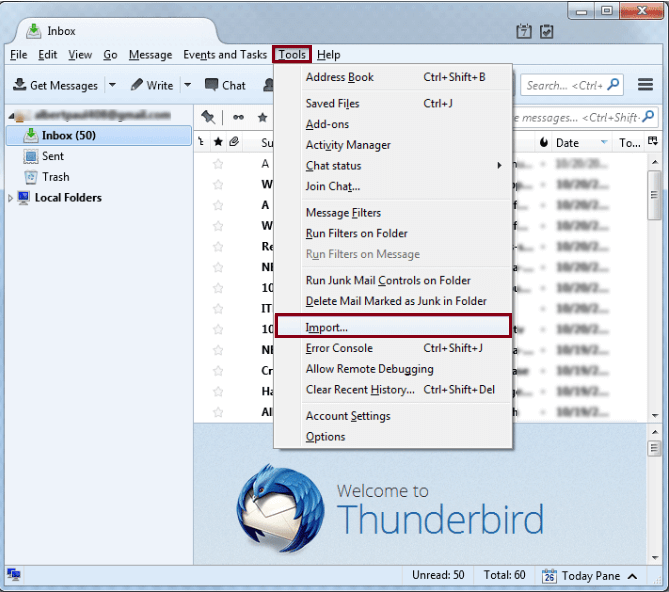Select Delete Mail Marked as Junk in Folder

393,301
